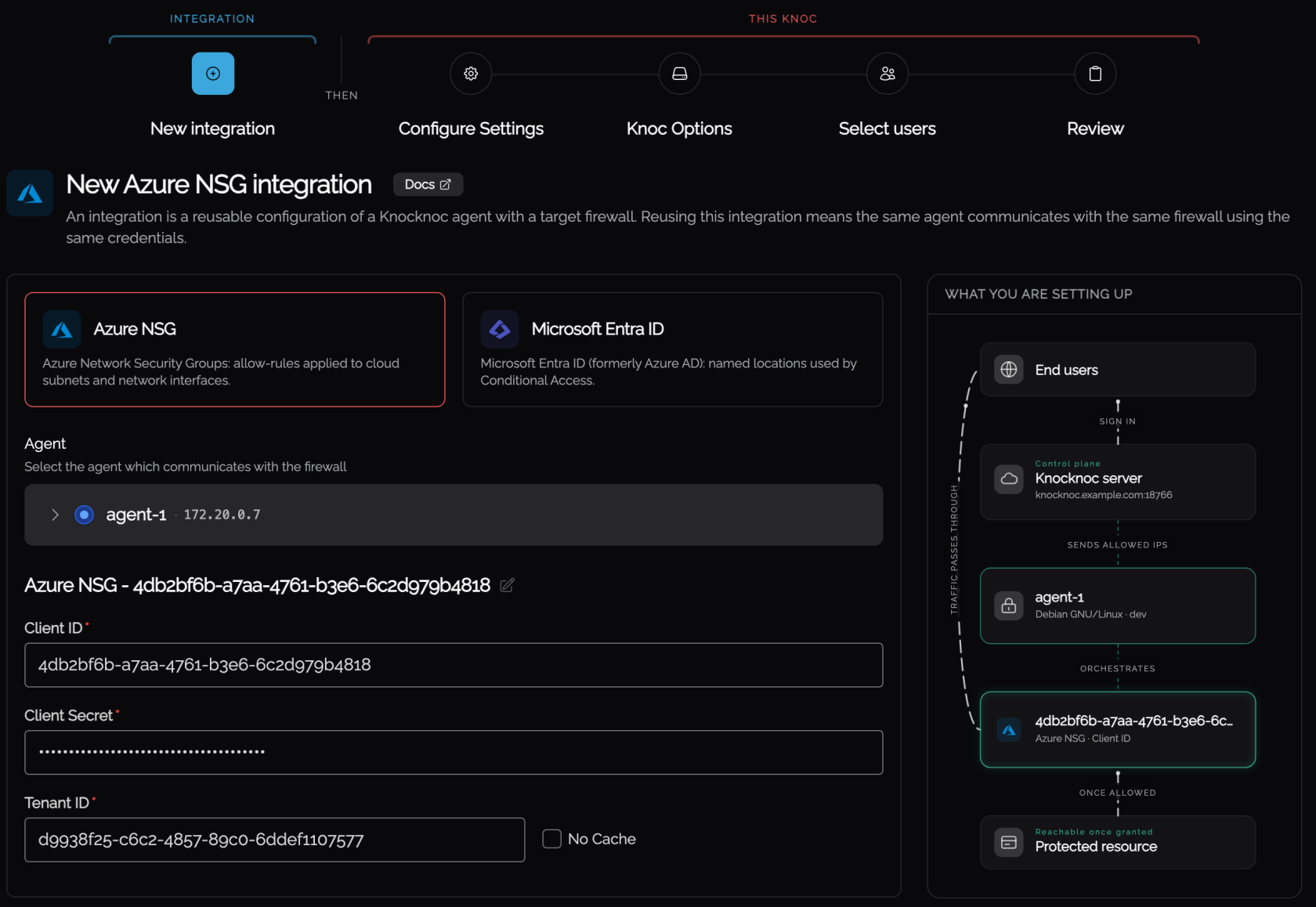Click the 'No Cache' label text
This screenshot has width=1316, height=907.
click(602, 839)
